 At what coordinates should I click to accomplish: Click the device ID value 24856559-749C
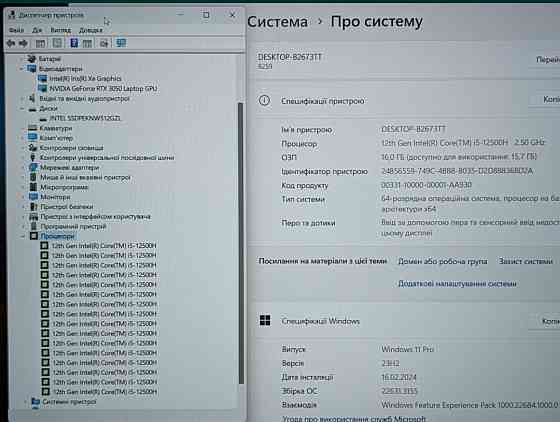point(457,171)
